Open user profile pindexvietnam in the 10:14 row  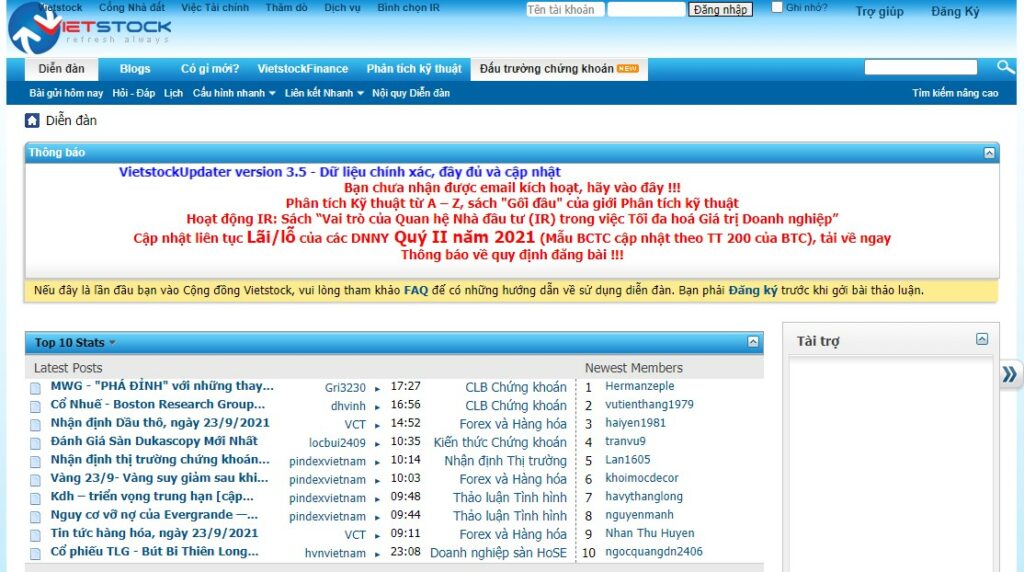[327, 461]
